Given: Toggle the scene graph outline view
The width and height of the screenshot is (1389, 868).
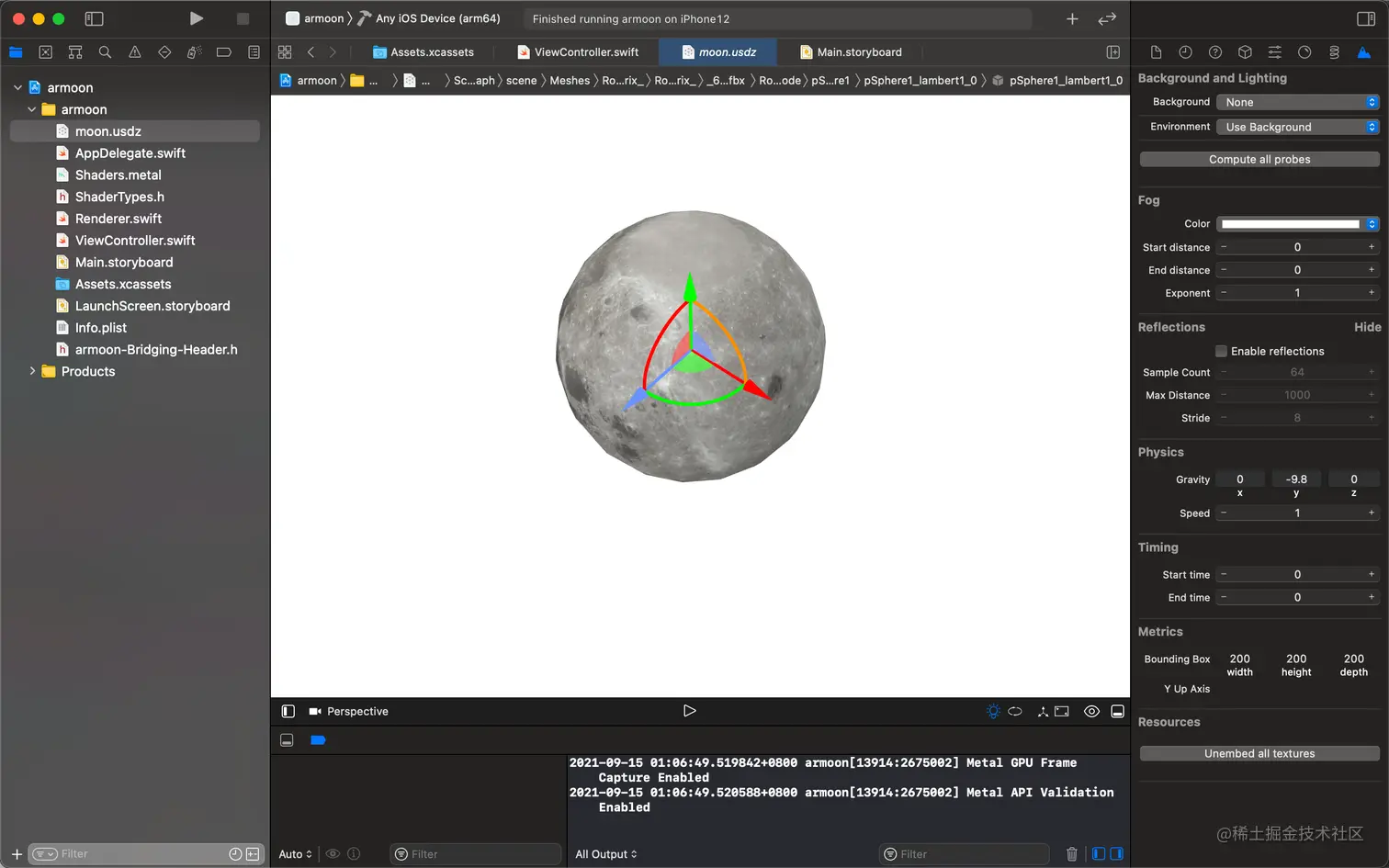Looking at the screenshot, I should 288,711.
